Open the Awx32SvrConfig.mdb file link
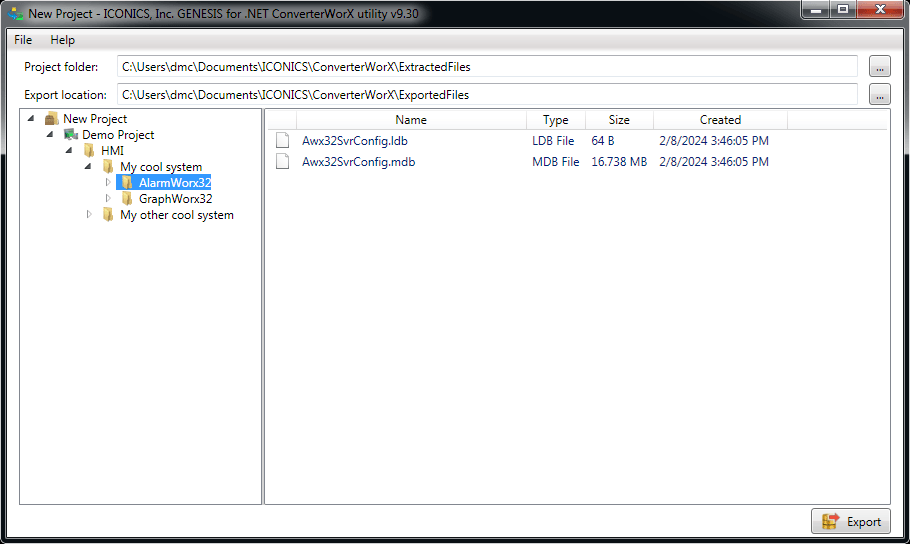 coord(358,161)
